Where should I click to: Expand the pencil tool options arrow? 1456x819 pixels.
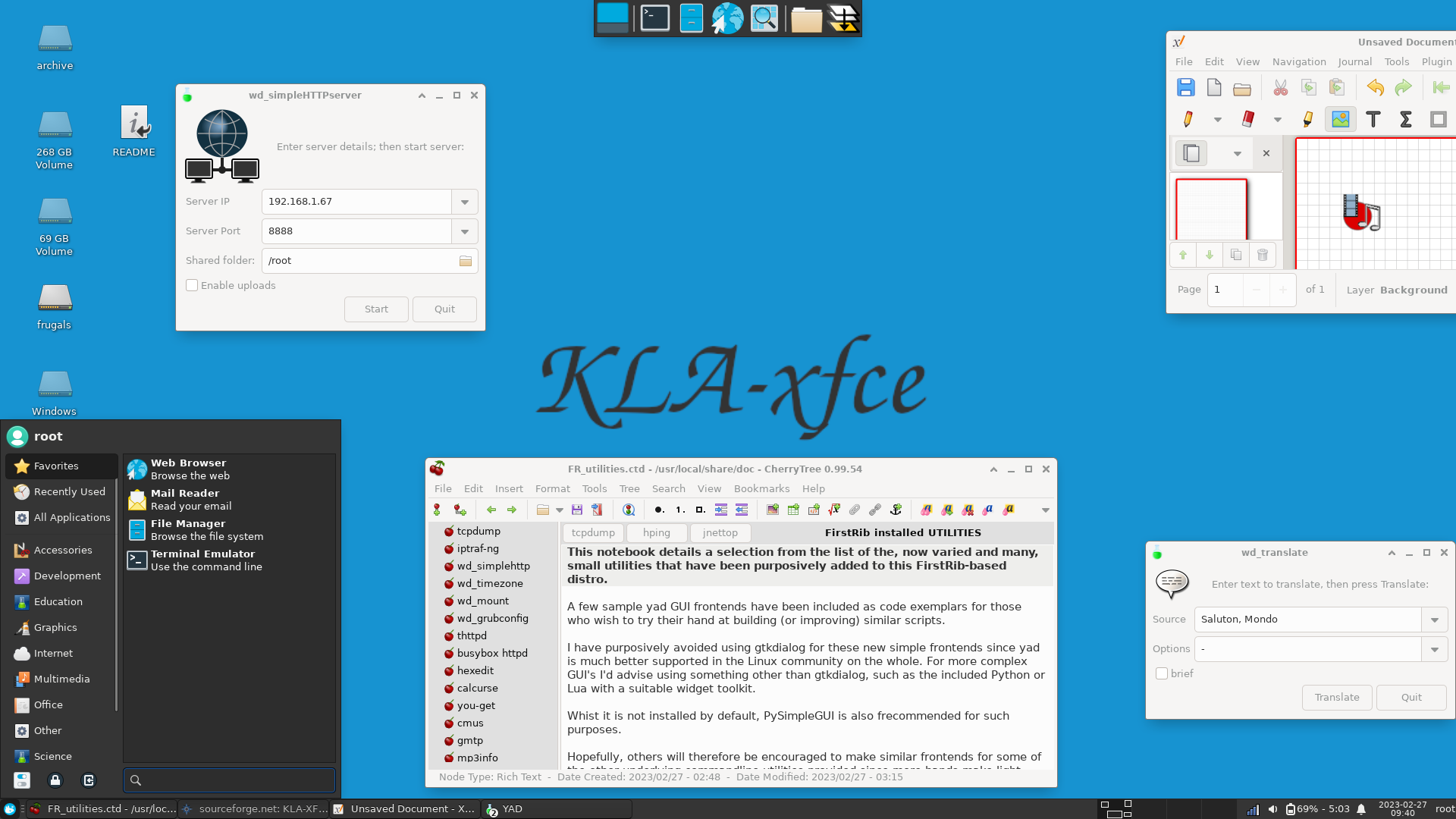click(1217, 119)
